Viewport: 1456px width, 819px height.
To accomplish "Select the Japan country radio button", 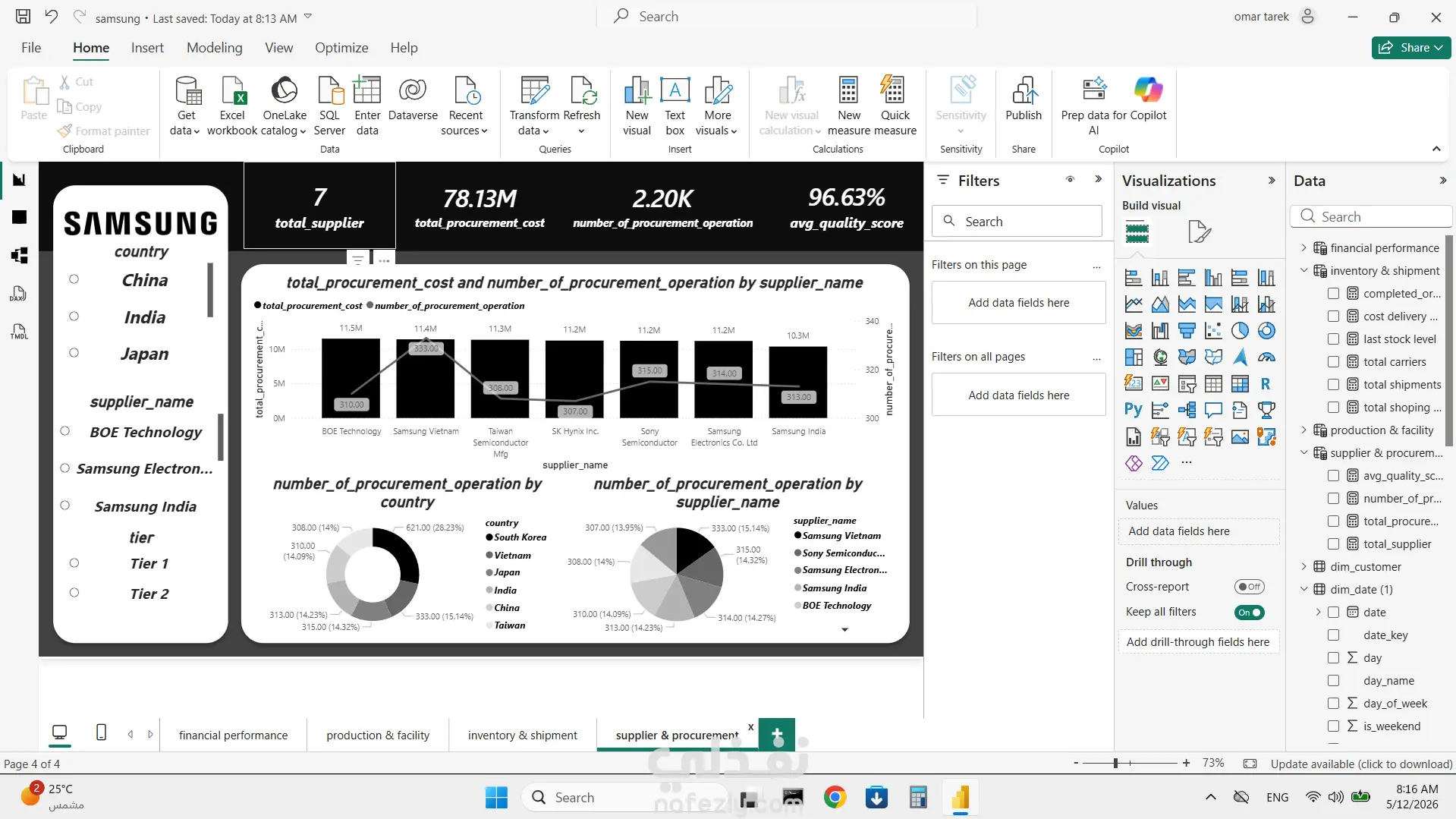I will (x=74, y=353).
